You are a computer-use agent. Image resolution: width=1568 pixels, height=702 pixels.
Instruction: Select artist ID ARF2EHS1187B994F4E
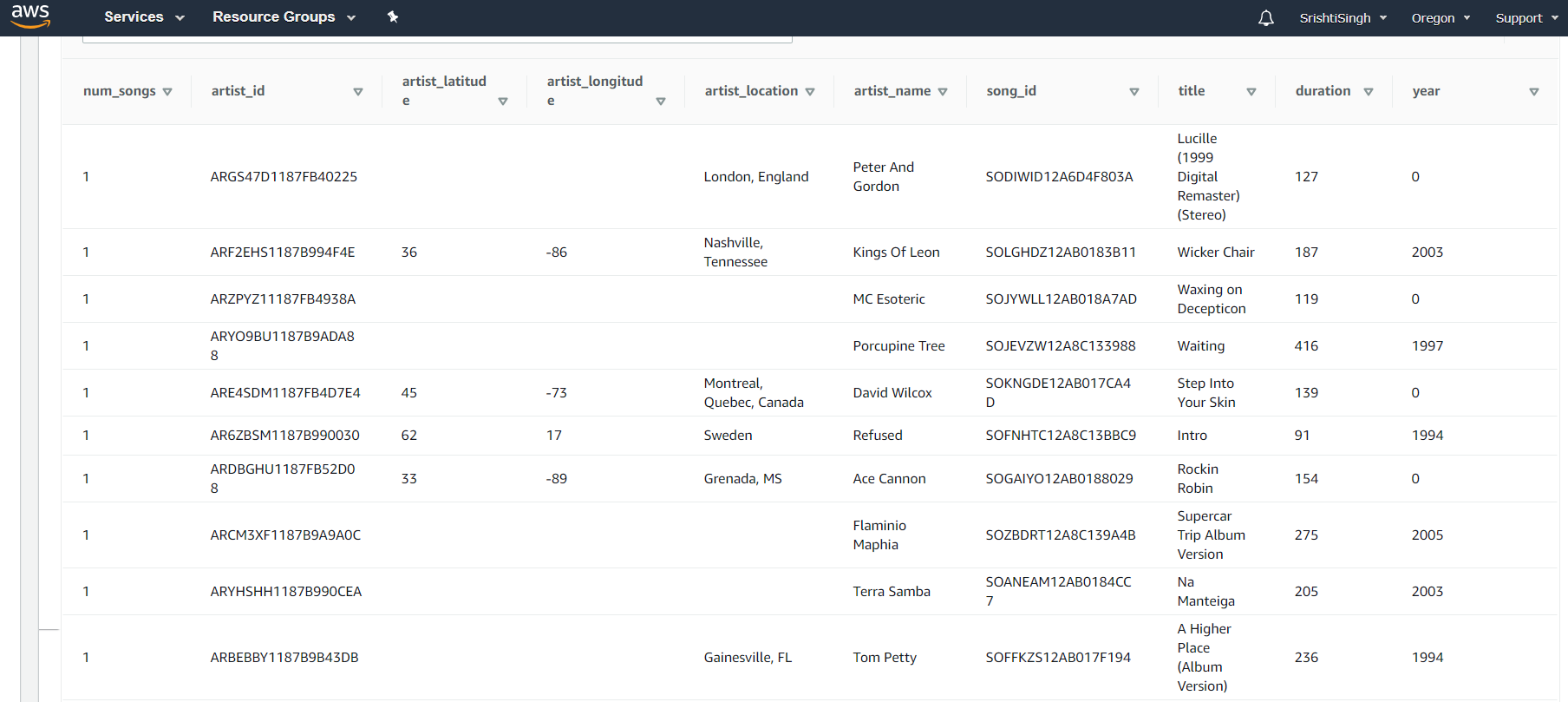point(283,253)
